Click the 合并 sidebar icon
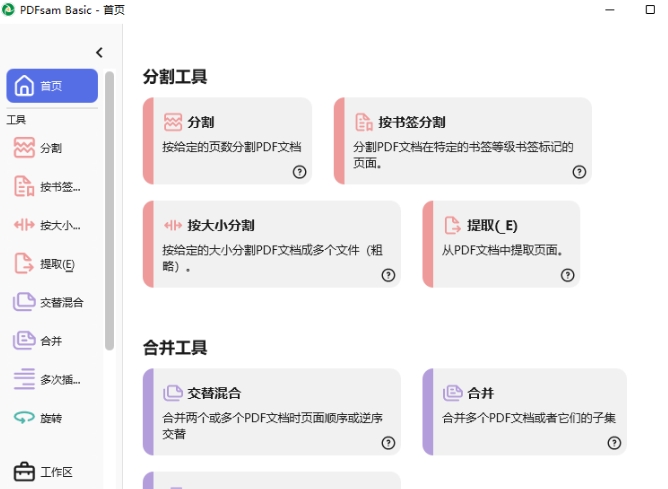 [x=24, y=340]
